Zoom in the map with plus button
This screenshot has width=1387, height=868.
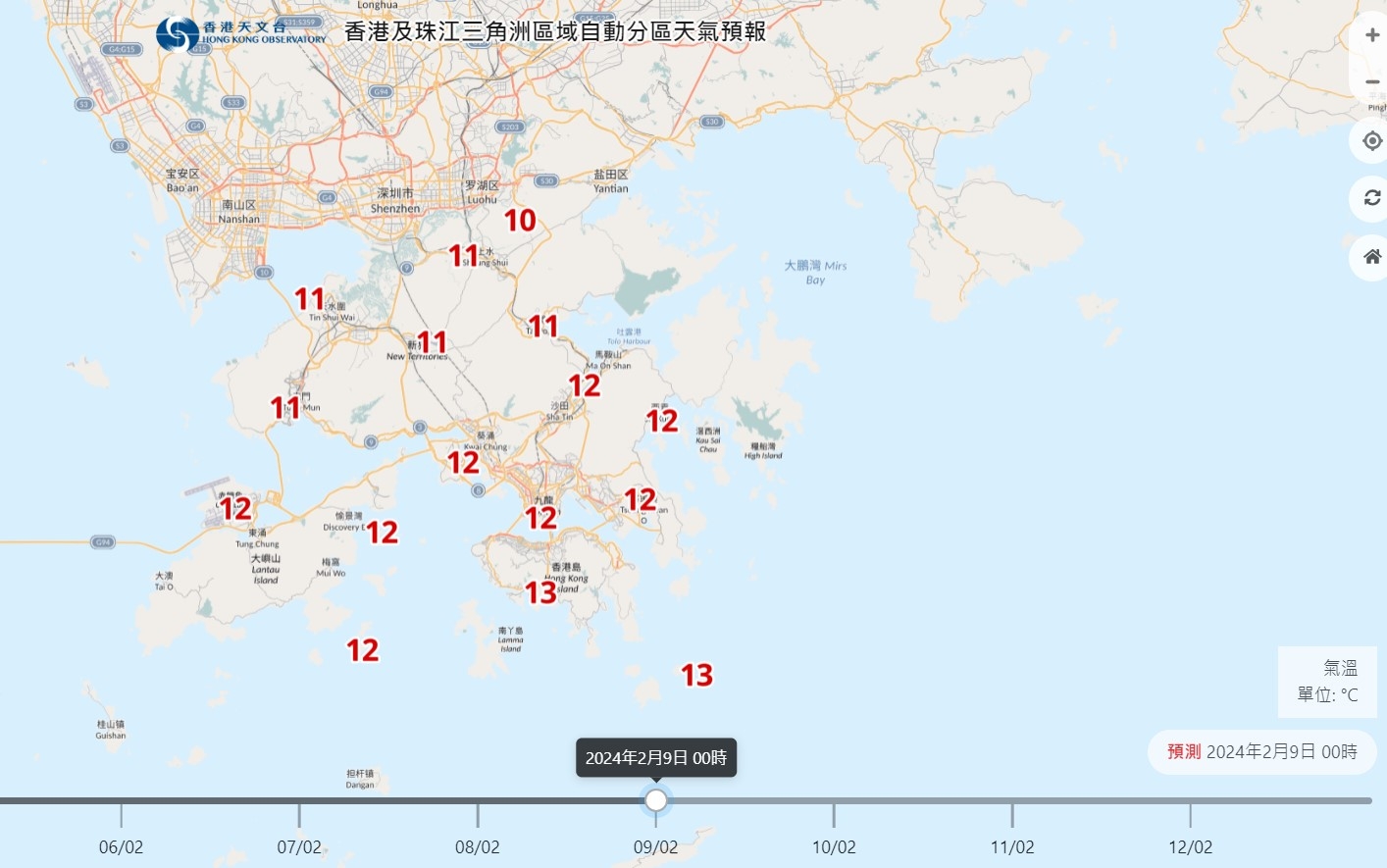(1371, 35)
